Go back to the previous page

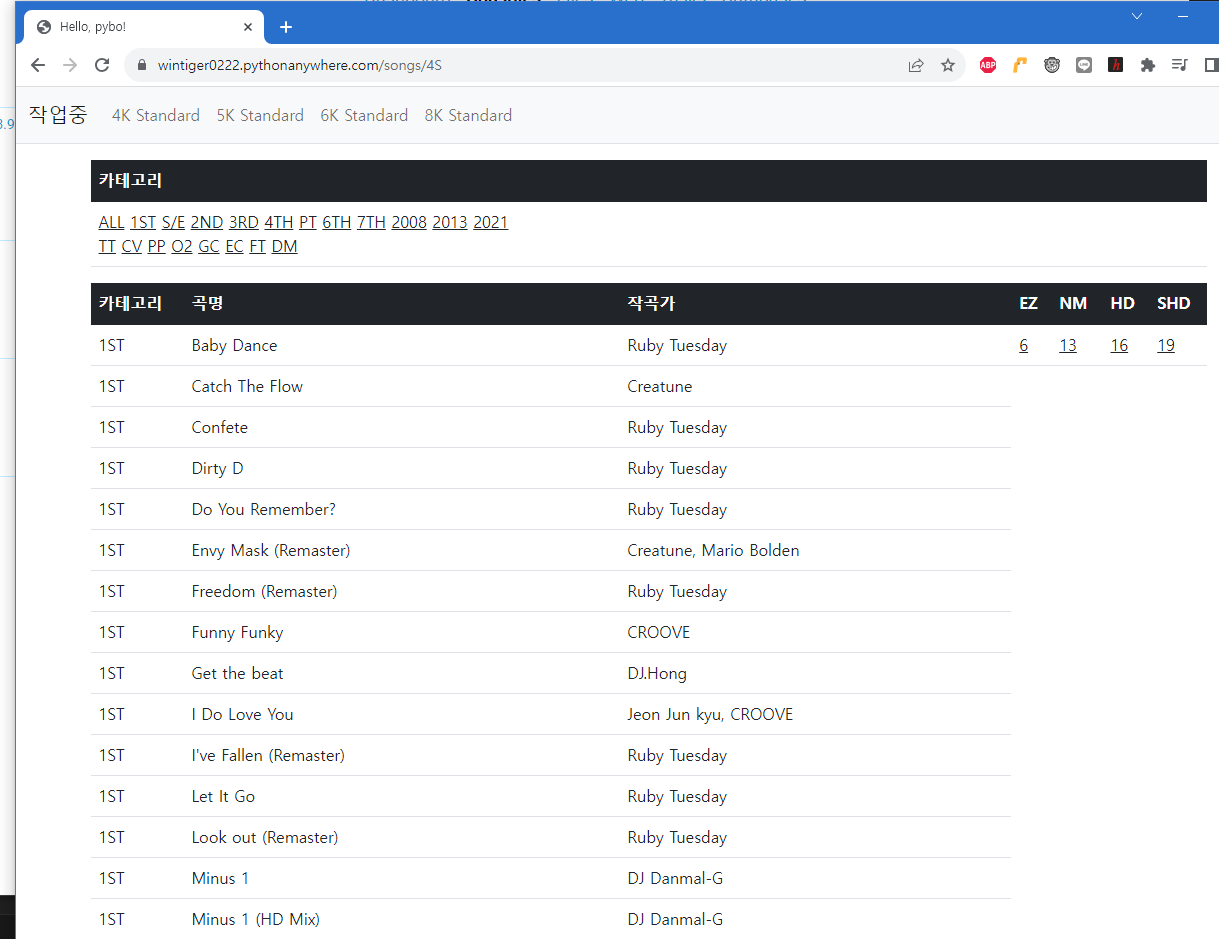coord(38,65)
